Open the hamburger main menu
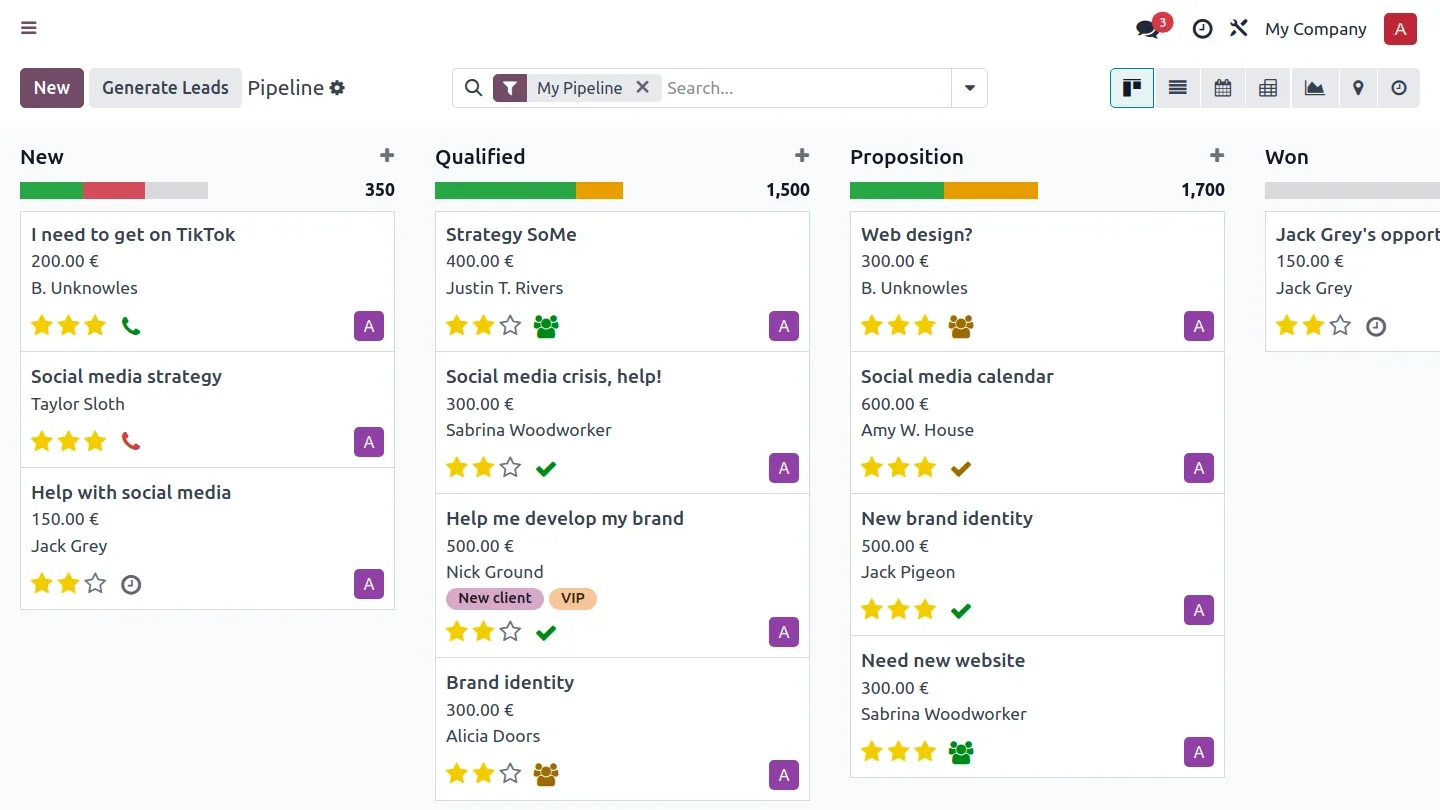Image resolution: width=1440 pixels, height=810 pixels. (x=29, y=28)
